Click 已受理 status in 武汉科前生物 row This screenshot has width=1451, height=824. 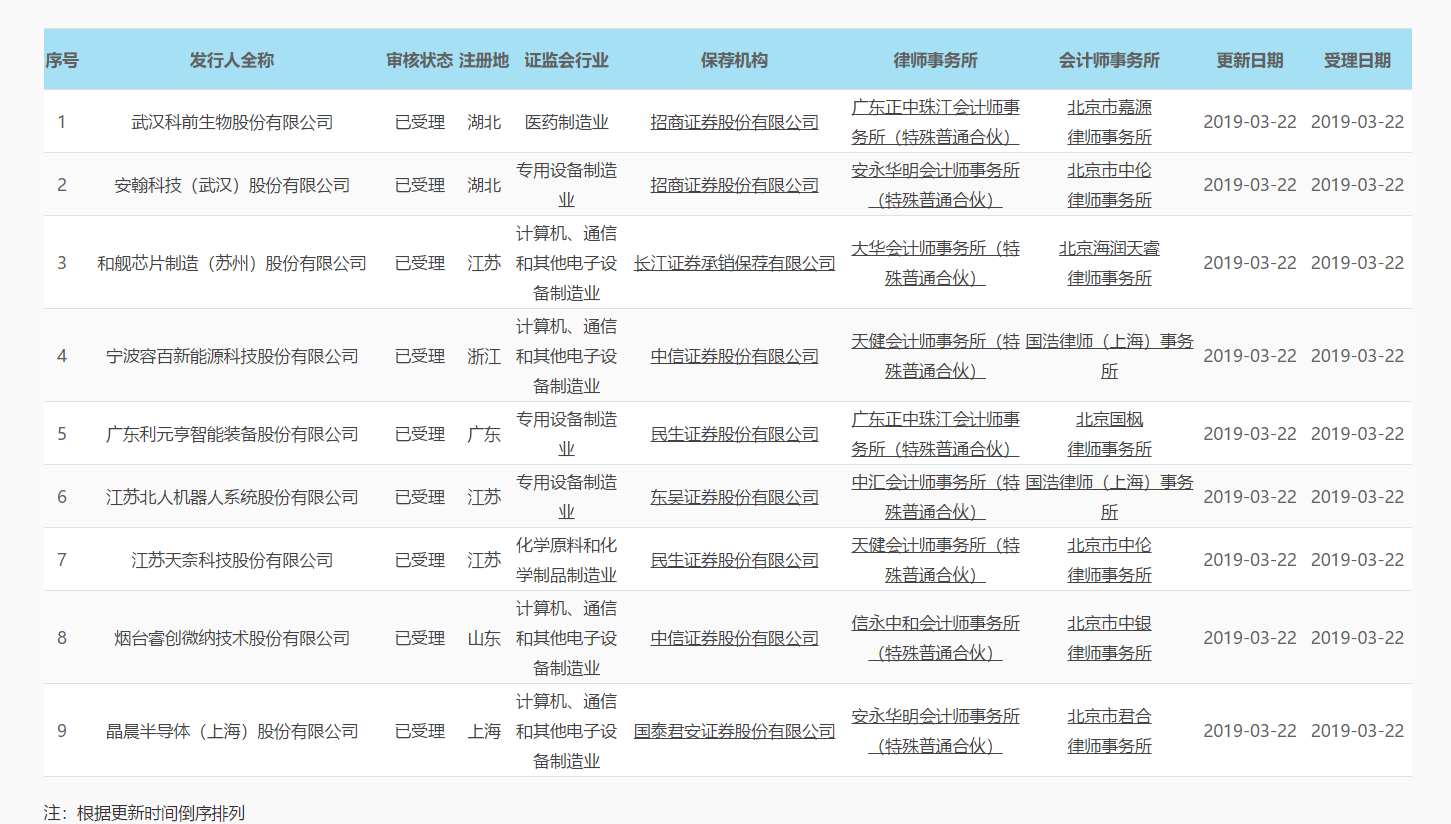420,122
